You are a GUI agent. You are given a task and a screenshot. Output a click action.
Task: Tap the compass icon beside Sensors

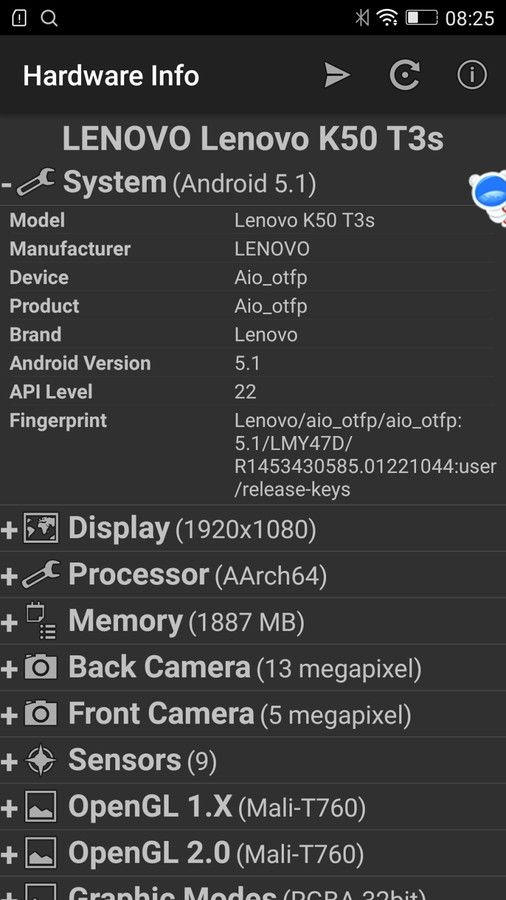point(41,760)
